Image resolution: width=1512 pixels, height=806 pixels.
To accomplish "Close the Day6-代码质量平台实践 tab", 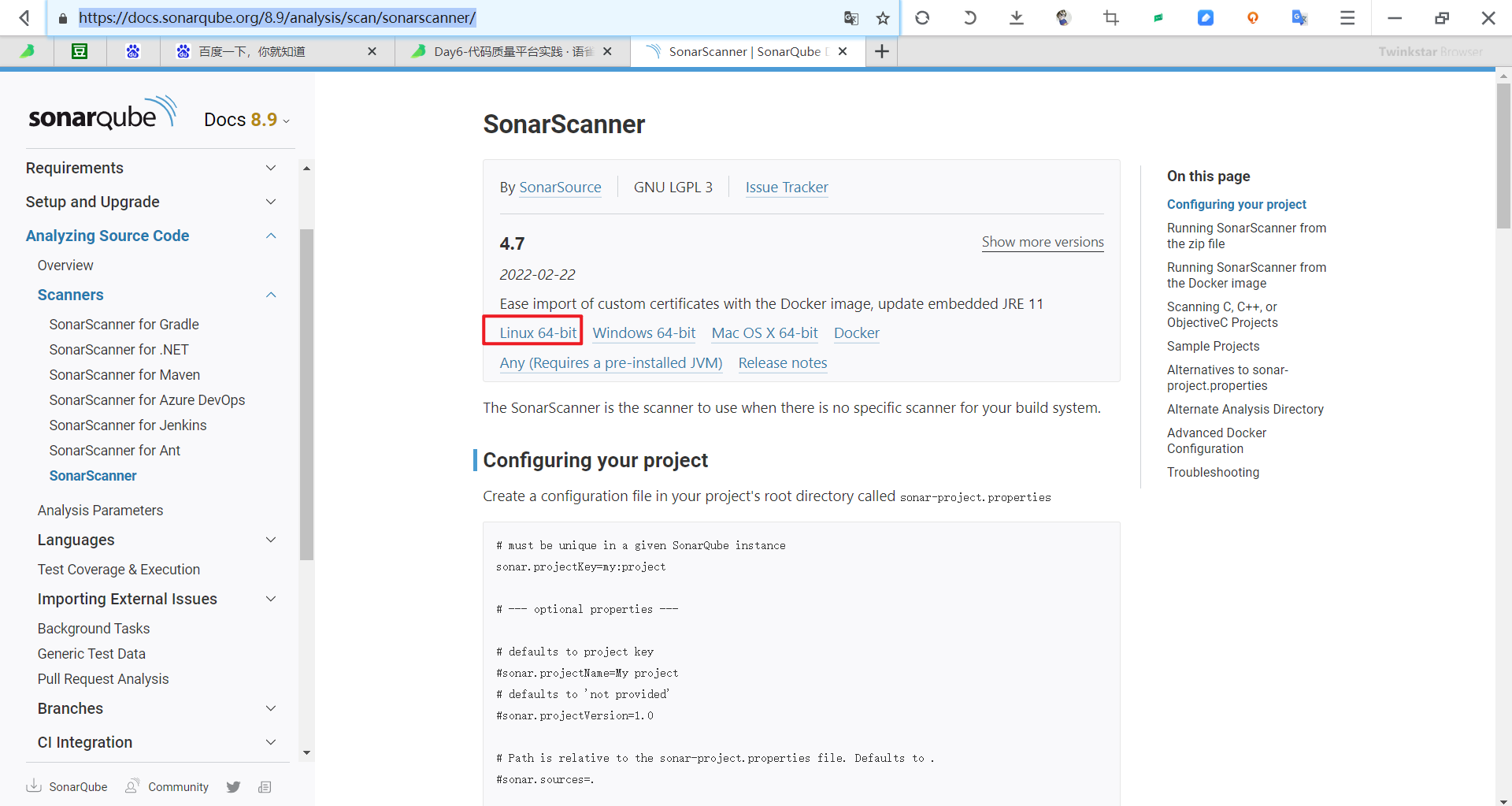I will click(x=607, y=51).
